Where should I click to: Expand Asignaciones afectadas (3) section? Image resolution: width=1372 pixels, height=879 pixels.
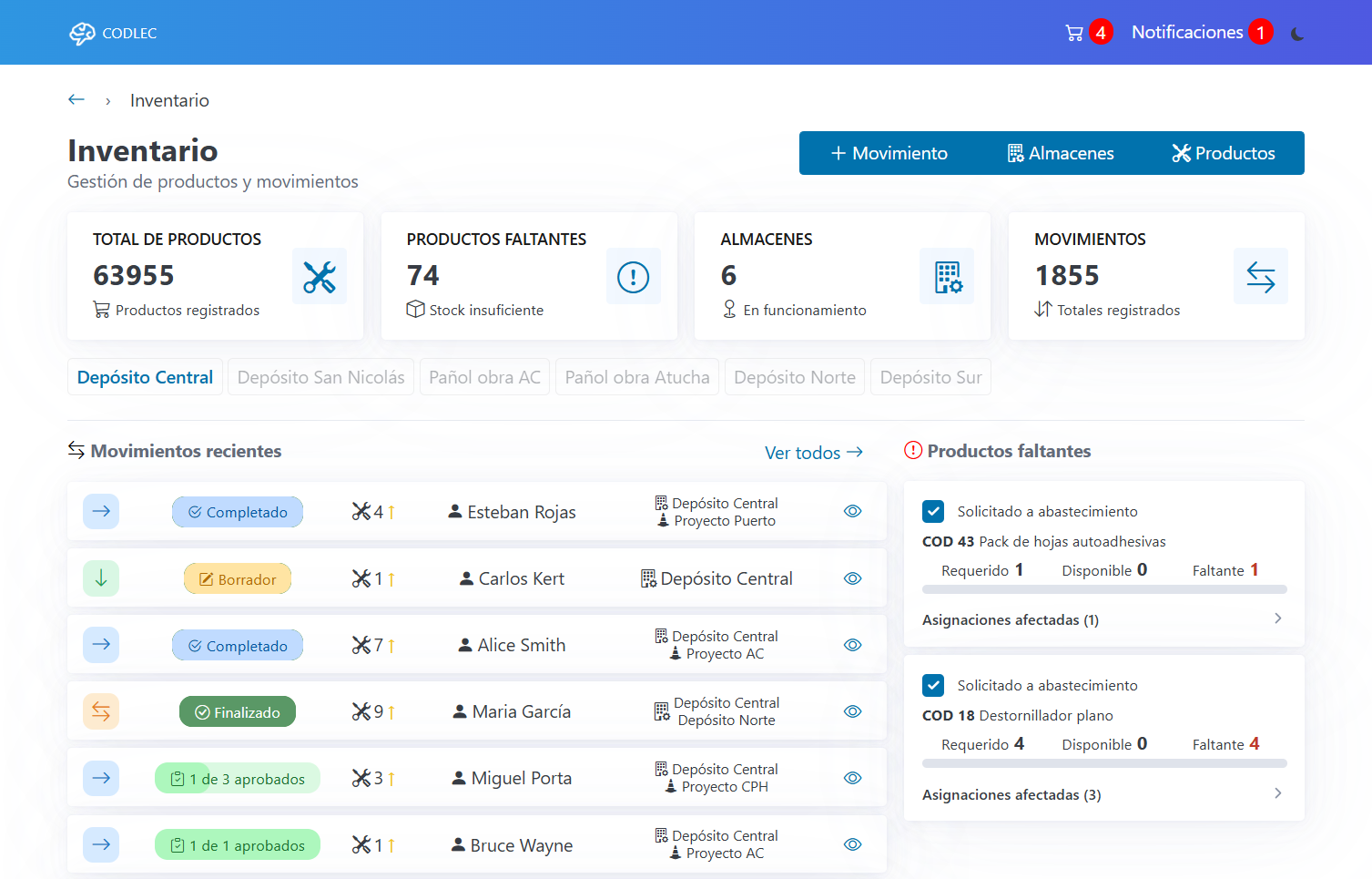[1103, 794]
